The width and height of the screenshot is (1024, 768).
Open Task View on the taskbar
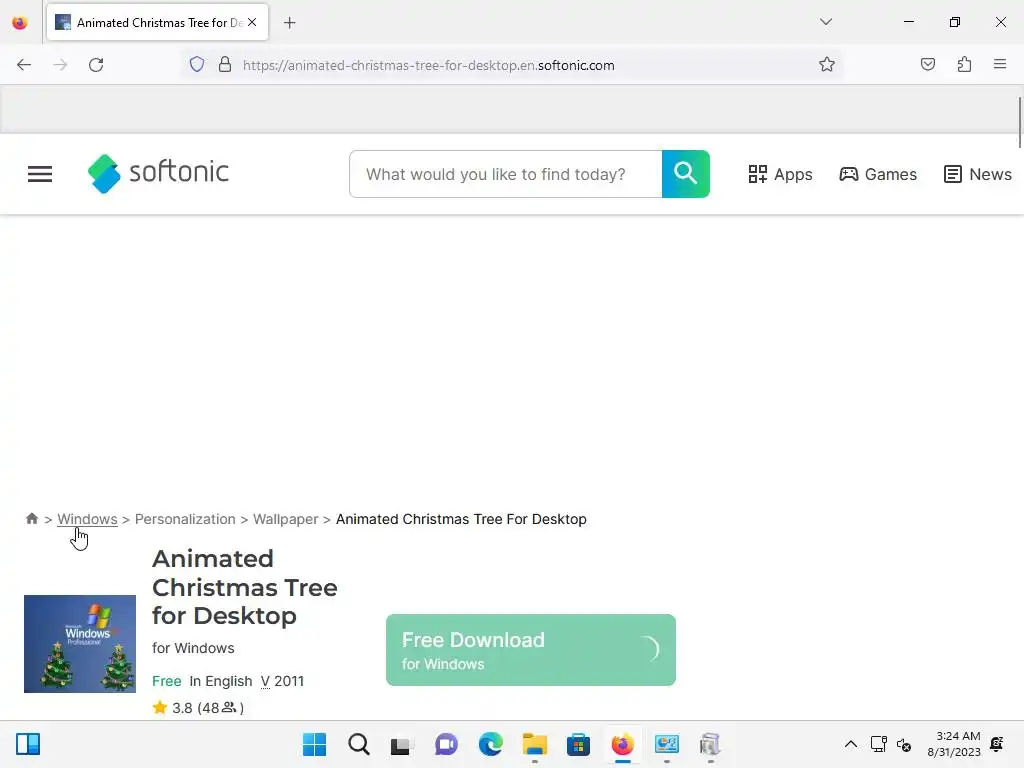pos(401,744)
